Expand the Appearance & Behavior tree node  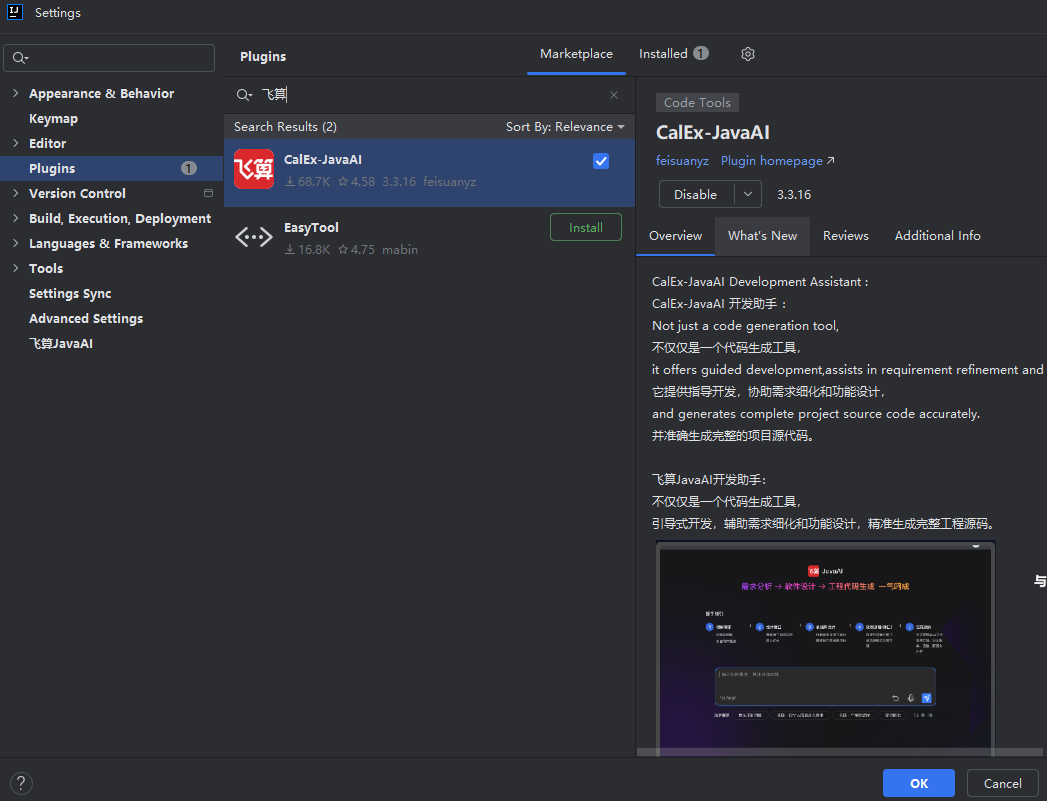pyautogui.click(x=15, y=93)
